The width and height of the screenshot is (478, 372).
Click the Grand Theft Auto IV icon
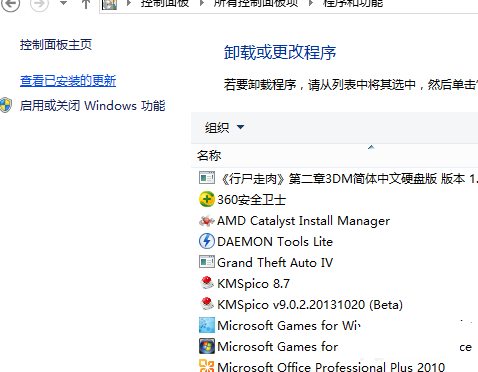point(207,262)
